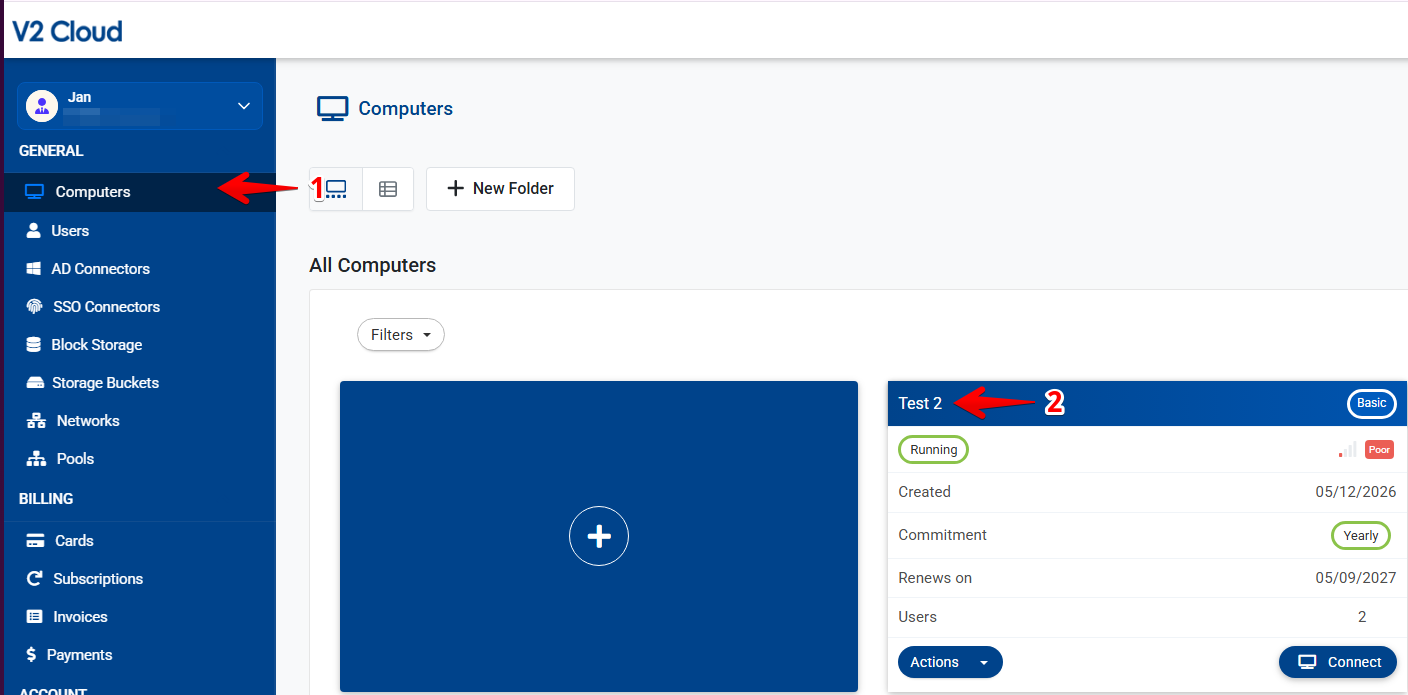Click the Running status badge
Viewport: 1408px width, 695px height.
[x=934, y=450]
